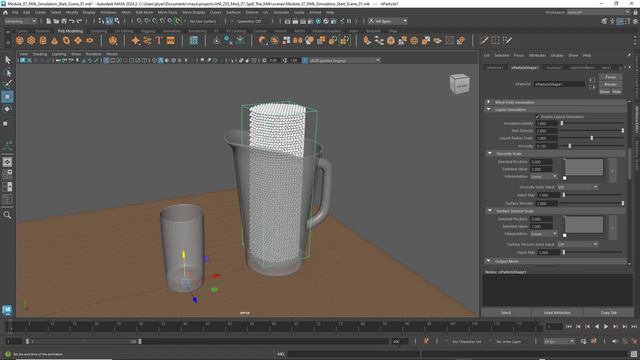Open the Viscosity Scale Input dropdown
The height and width of the screenshot is (360, 640).
[578, 187]
